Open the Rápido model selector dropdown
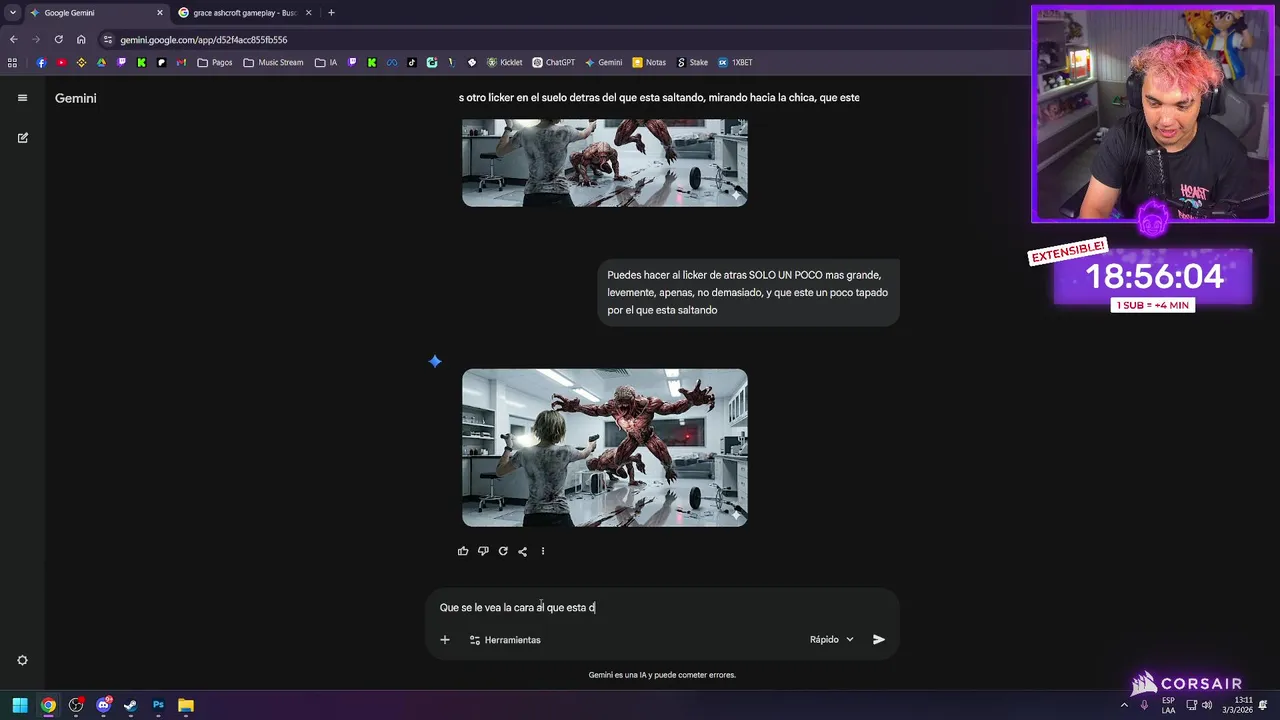The height and width of the screenshot is (720, 1280). [x=832, y=640]
